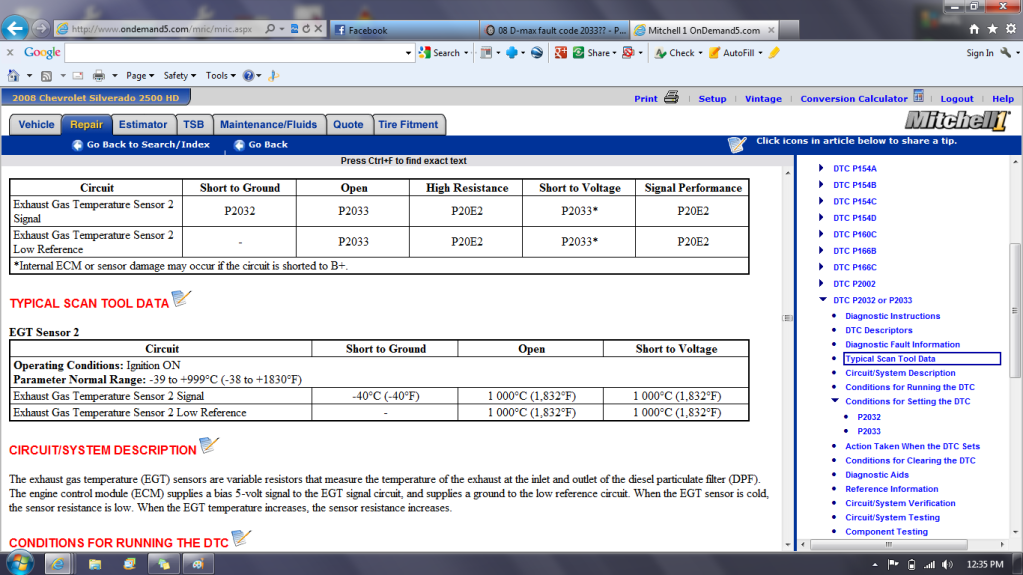Image resolution: width=1023 pixels, height=575 pixels.
Task: Click the Google toolbar wrench settings icon
Action: click(x=1007, y=53)
